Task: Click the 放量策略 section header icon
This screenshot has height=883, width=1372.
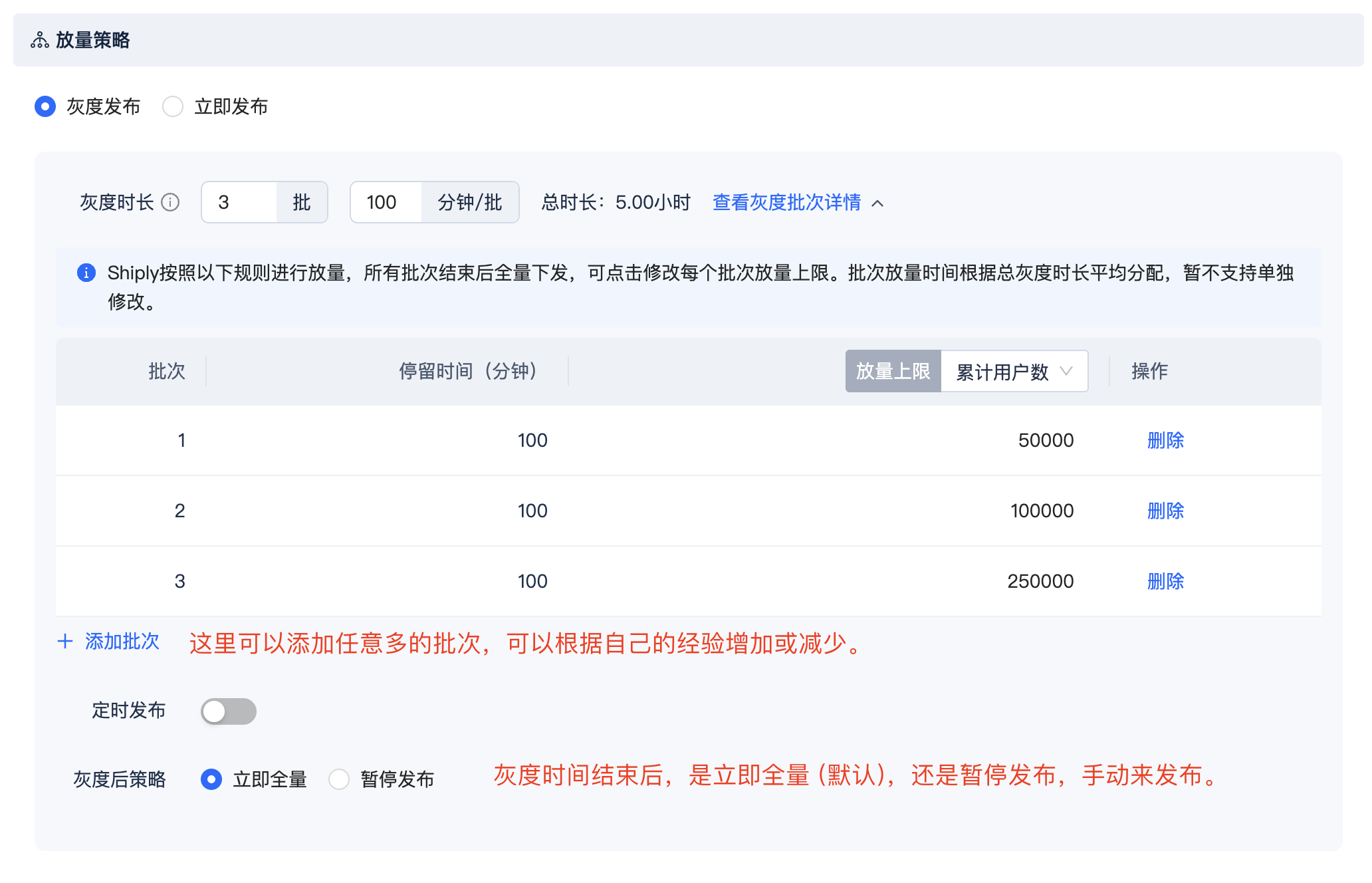Action: pyautogui.click(x=39, y=40)
